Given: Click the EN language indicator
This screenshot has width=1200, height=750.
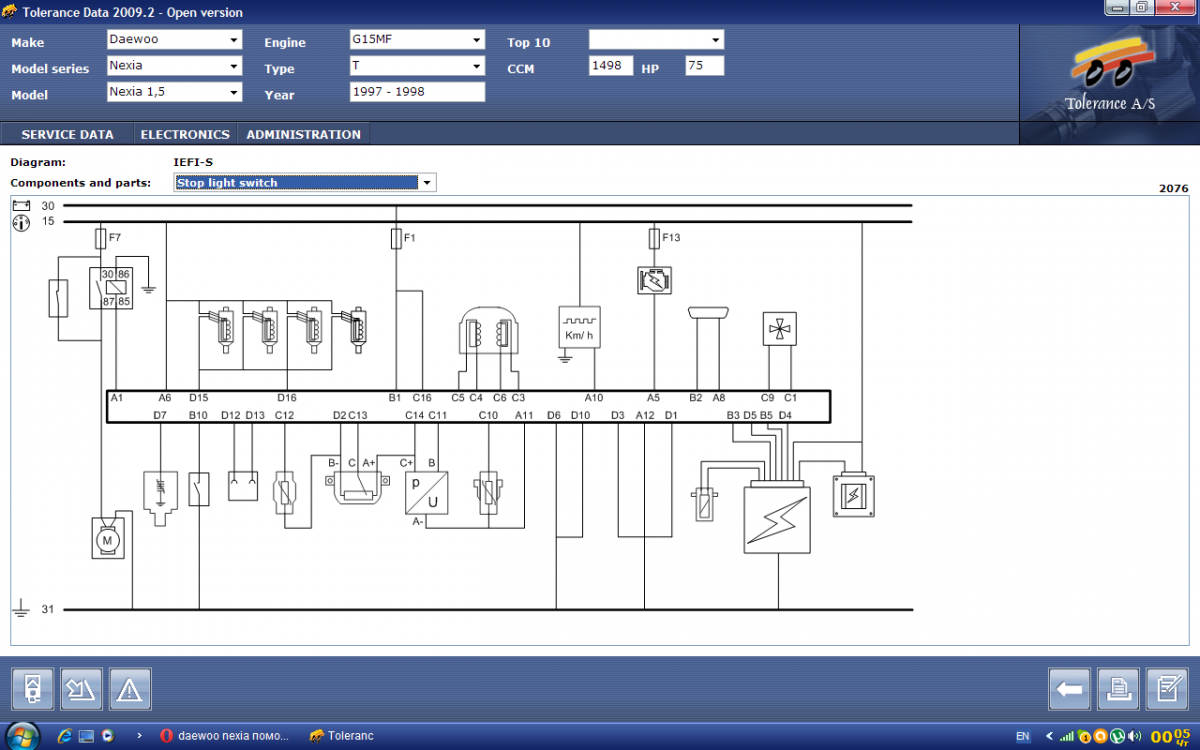Looking at the screenshot, I should [x=1022, y=736].
